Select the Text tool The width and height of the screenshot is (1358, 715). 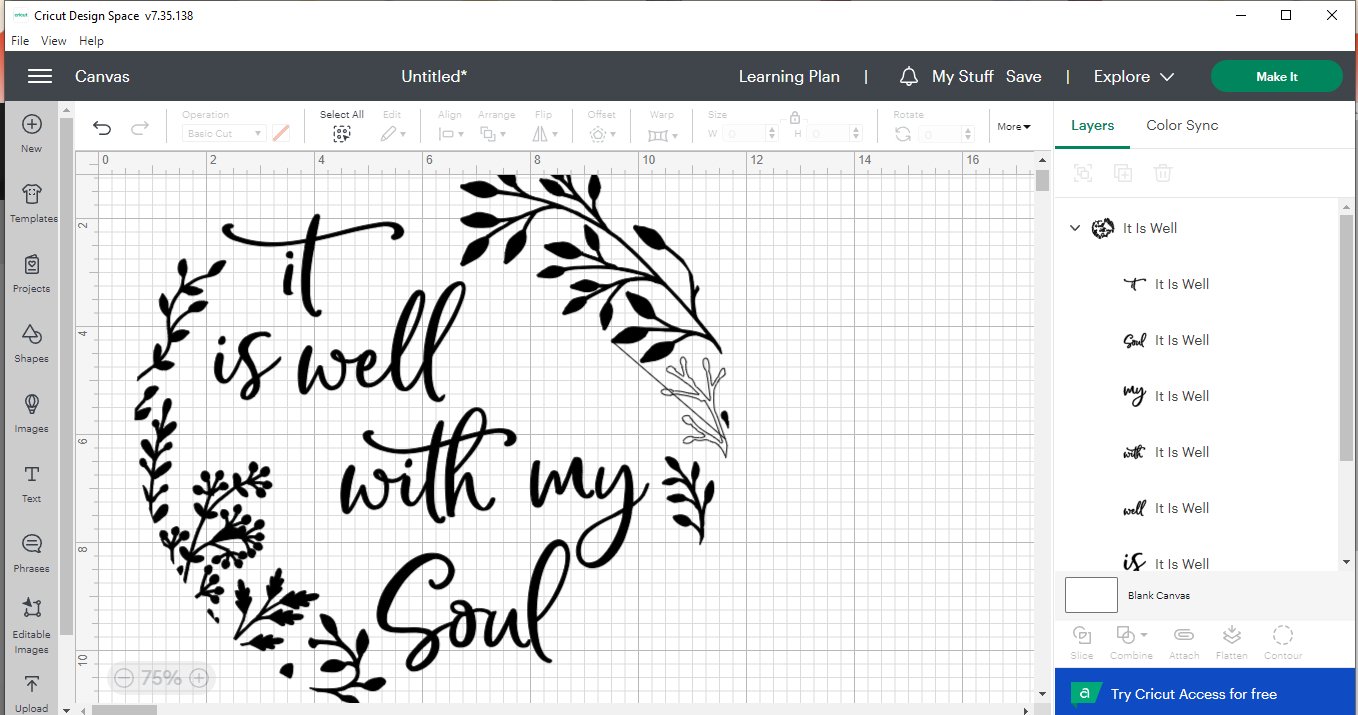[31, 482]
